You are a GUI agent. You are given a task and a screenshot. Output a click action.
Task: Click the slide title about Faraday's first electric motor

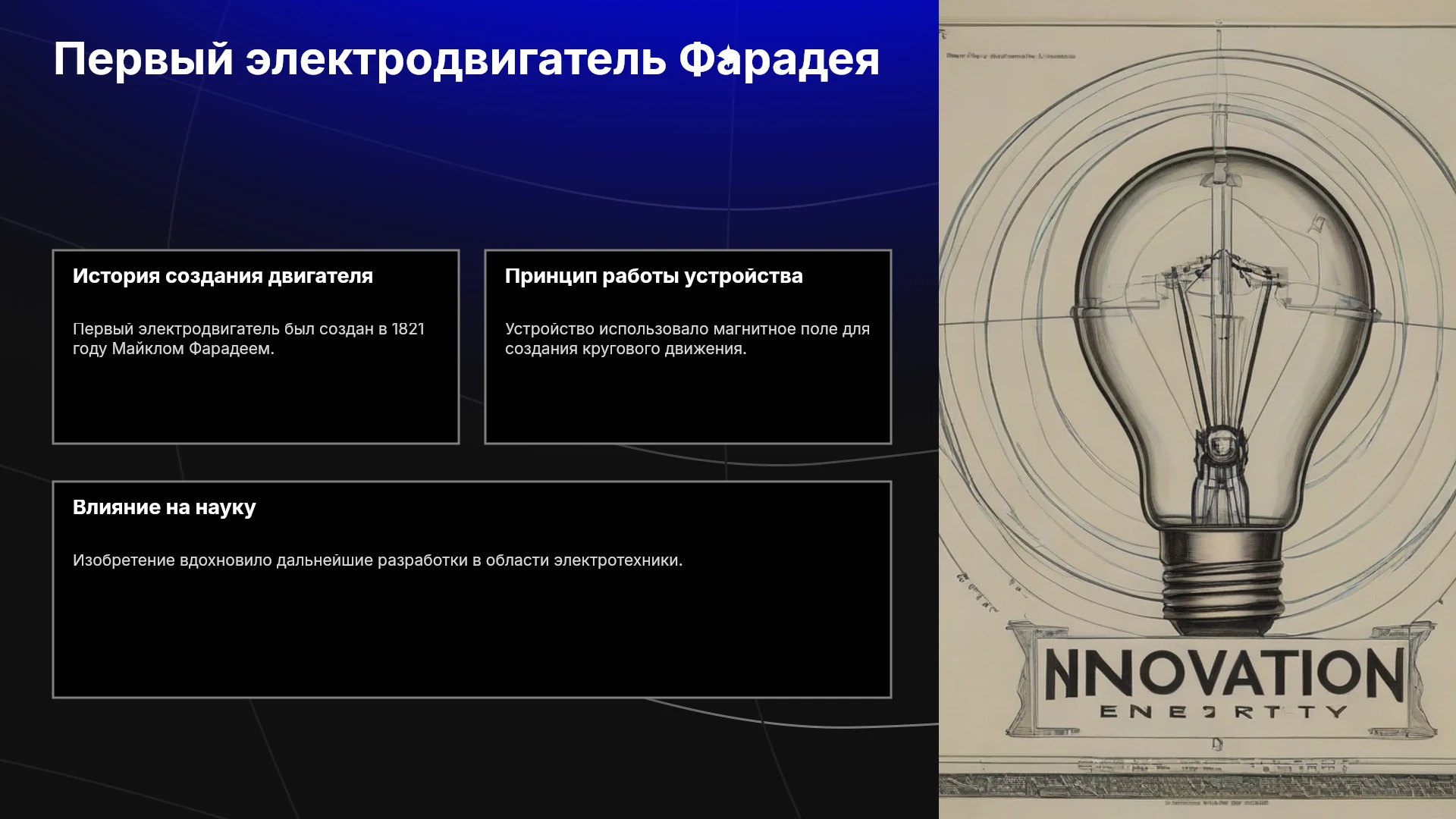coord(466,60)
